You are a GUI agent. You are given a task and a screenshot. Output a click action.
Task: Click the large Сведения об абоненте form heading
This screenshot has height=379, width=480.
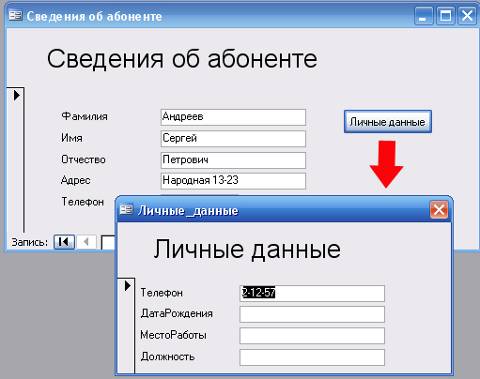tap(182, 59)
